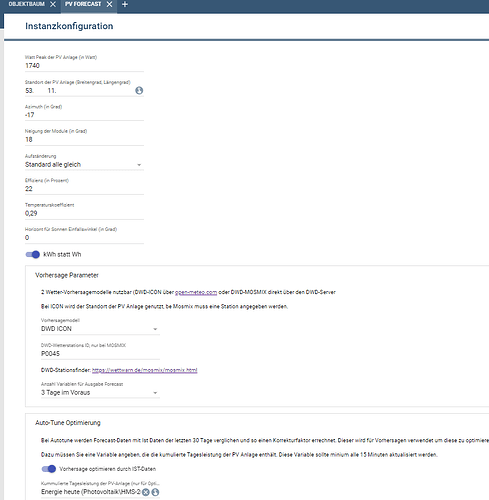Click the Watt Peak field showing 1740

pyautogui.click(x=84, y=66)
